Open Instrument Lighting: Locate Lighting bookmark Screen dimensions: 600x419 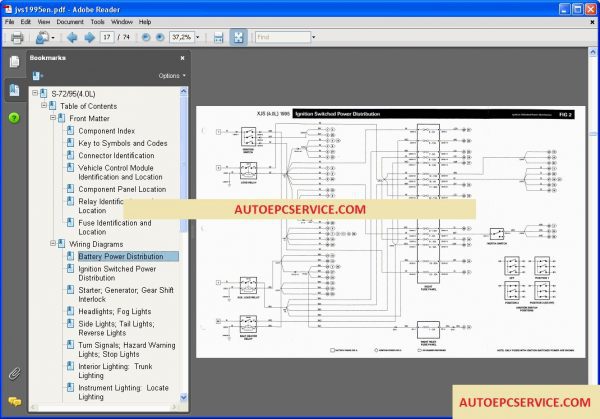tap(123, 392)
